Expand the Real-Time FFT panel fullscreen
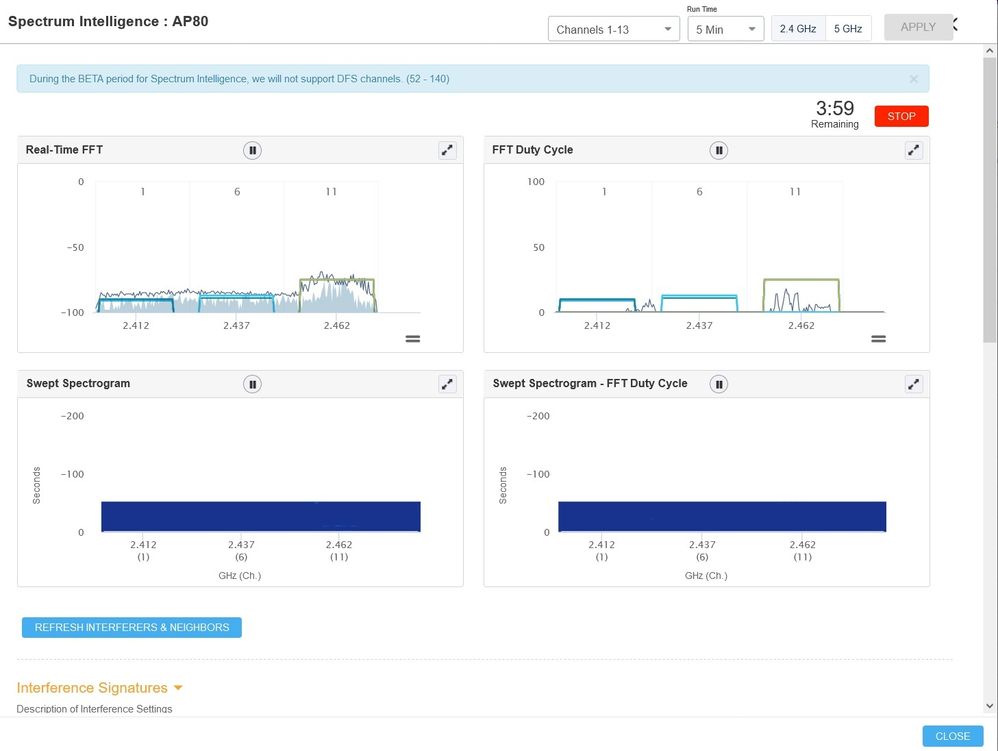Image resolution: width=998 pixels, height=751 pixels. click(447, 150)
